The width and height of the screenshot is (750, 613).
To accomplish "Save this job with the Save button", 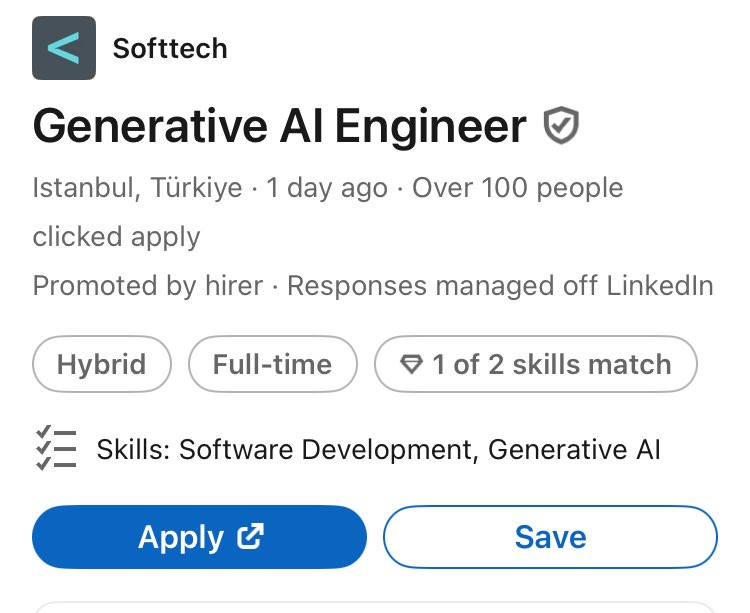I will pyautogui.click(x=550, y=537).
